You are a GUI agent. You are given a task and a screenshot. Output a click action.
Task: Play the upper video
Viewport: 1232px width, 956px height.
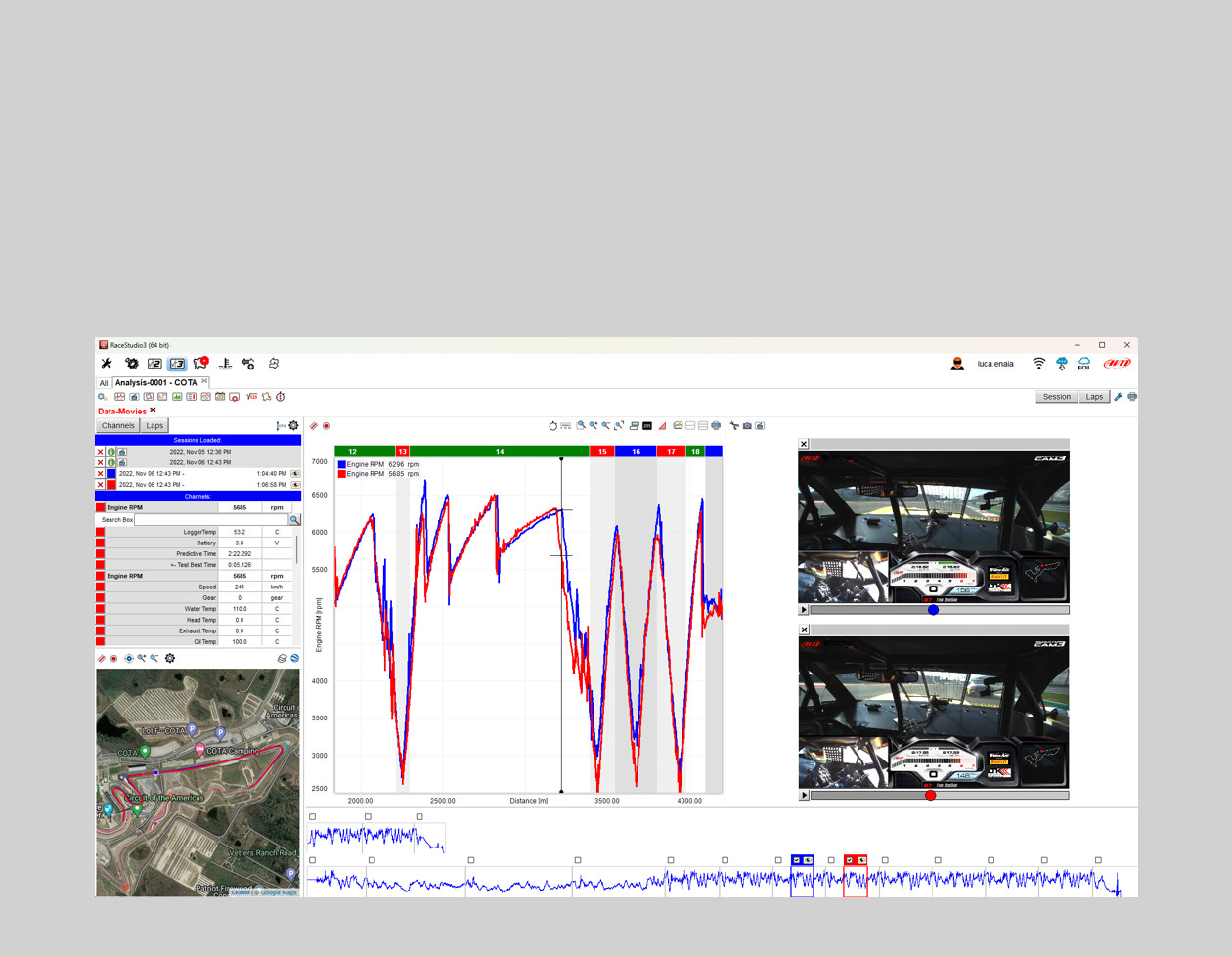[x=804, y=610]
